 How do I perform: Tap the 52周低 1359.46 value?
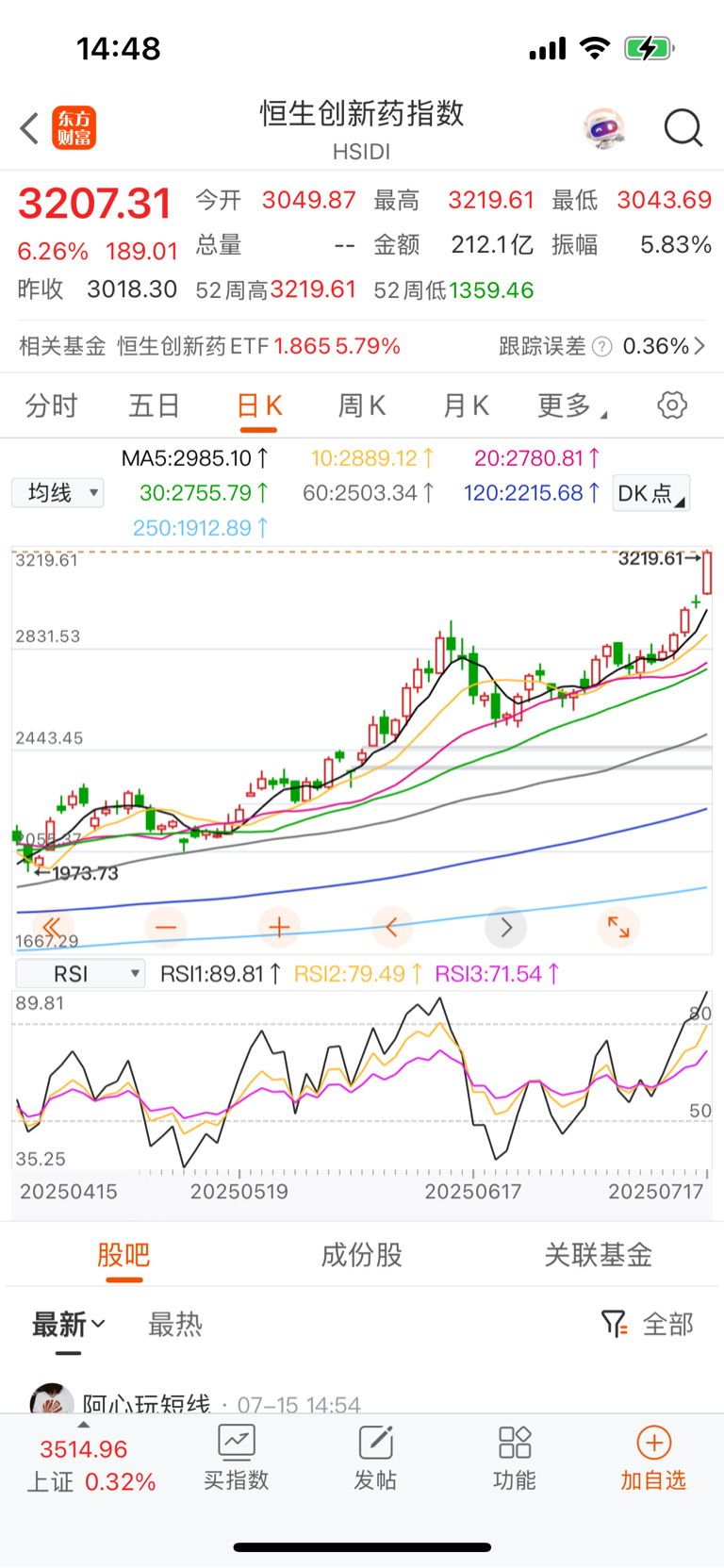click(491, 289)
